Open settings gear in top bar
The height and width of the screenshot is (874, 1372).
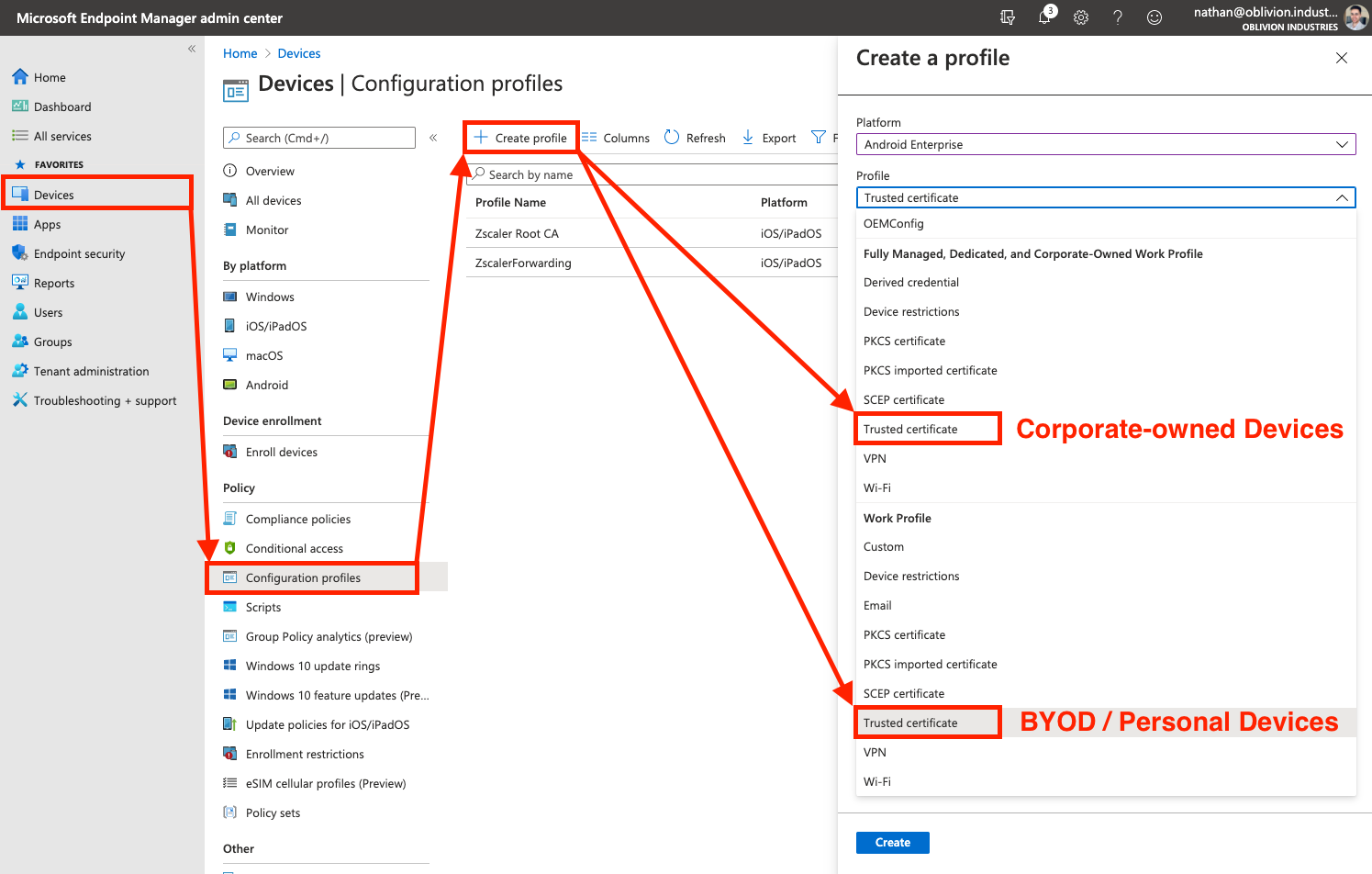click(1081, 17)
